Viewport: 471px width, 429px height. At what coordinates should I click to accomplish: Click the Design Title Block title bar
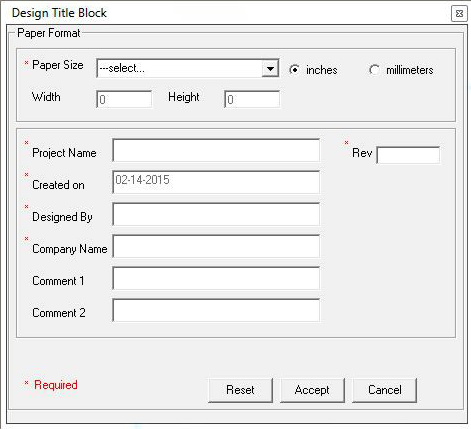(227, 13)
